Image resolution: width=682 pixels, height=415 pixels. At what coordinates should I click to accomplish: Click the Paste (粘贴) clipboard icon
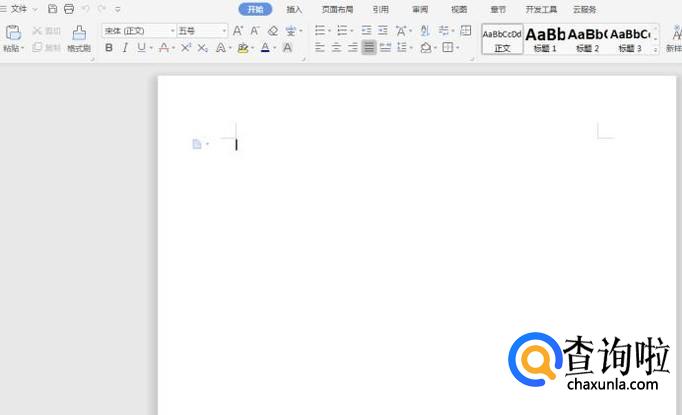click(13, 34)
